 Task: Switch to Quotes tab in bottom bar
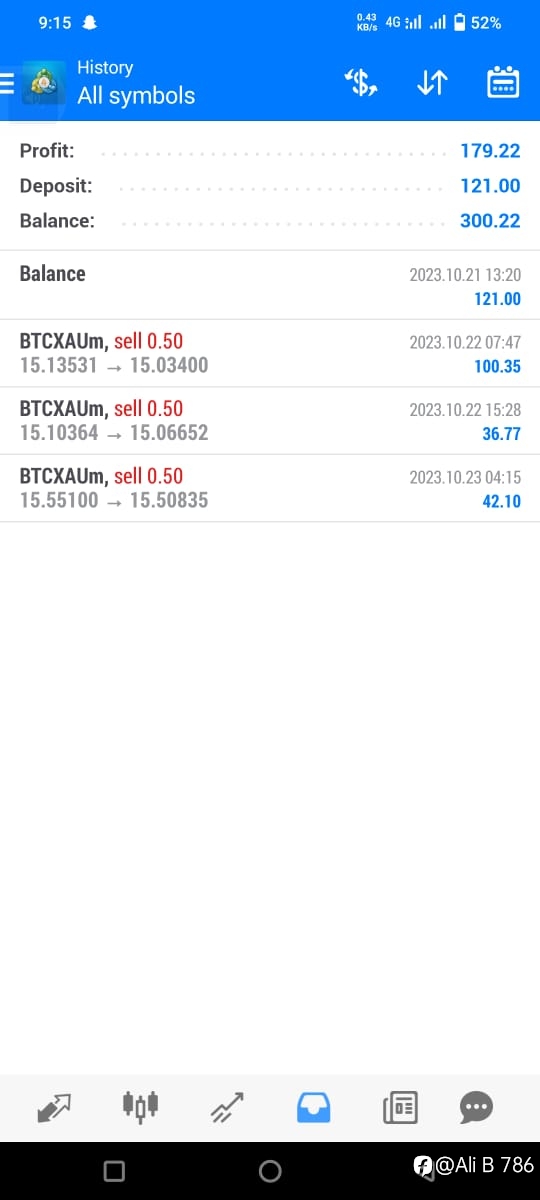click(x=54, y=1107)
